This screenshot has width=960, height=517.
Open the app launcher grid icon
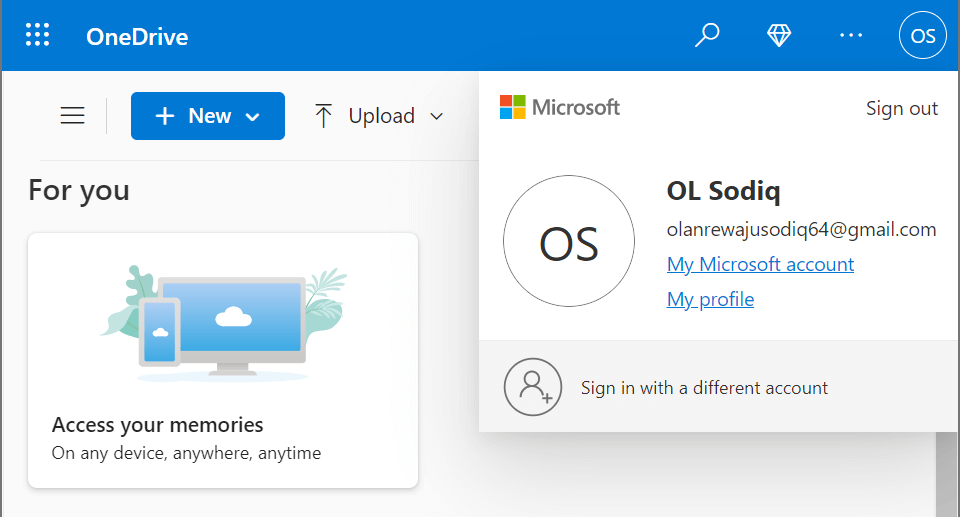[37, 36]
